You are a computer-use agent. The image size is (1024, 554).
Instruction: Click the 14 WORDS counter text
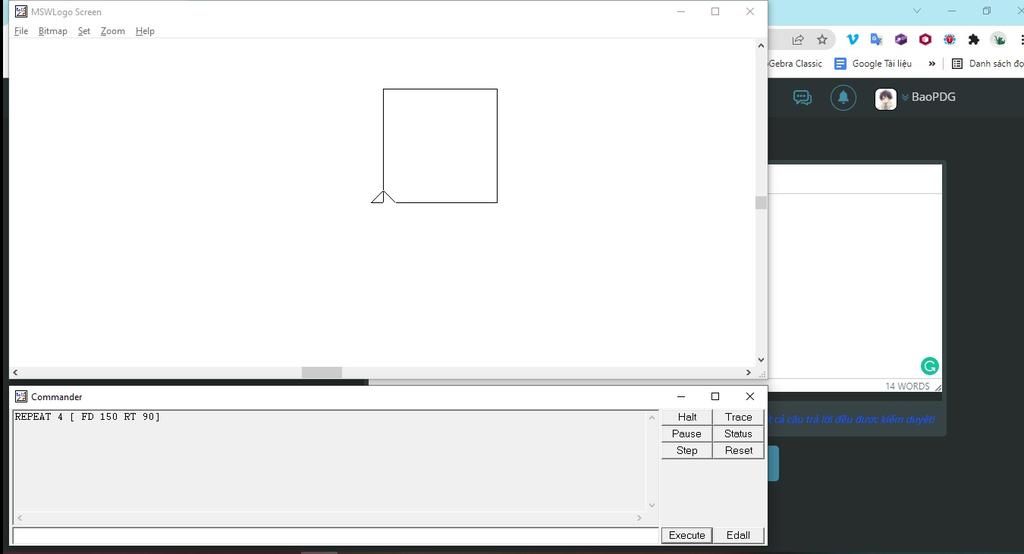[907, 386]
